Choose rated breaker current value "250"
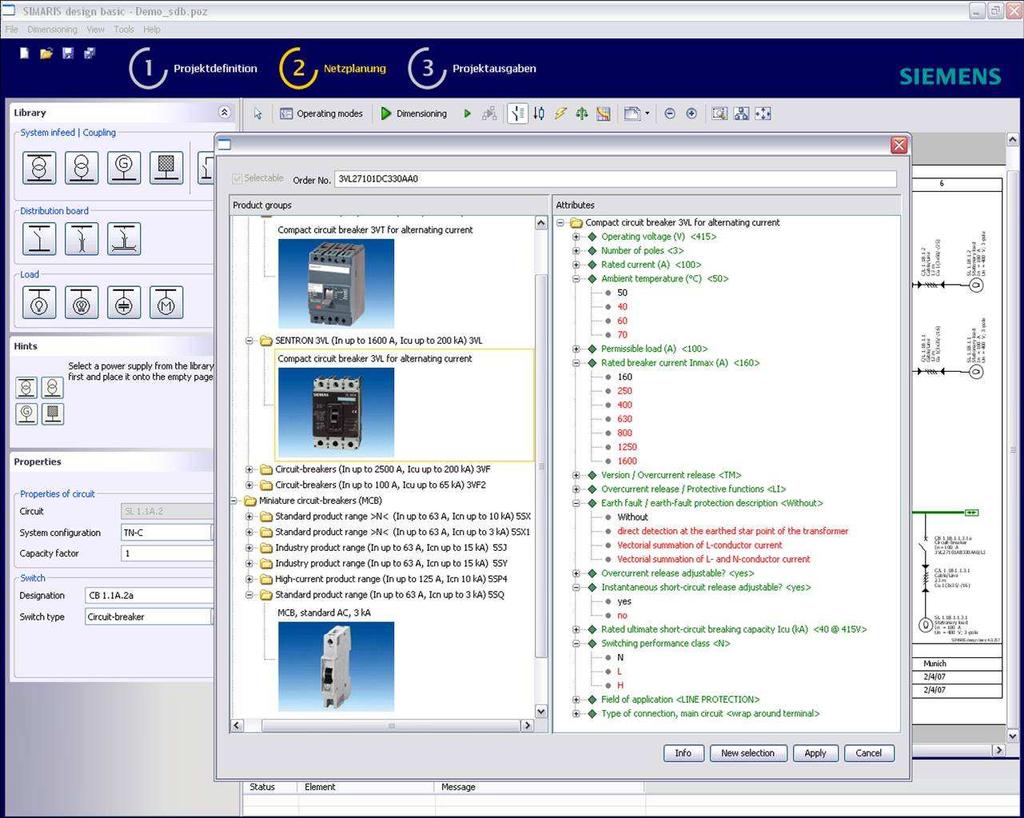 point(624,391)
